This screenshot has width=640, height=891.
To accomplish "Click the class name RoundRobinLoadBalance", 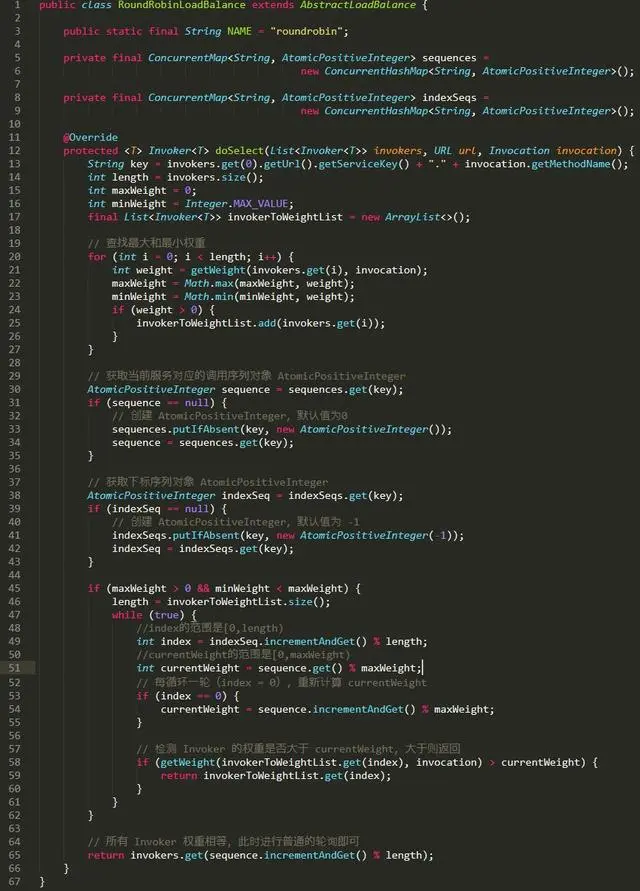I will click(182, 5).
